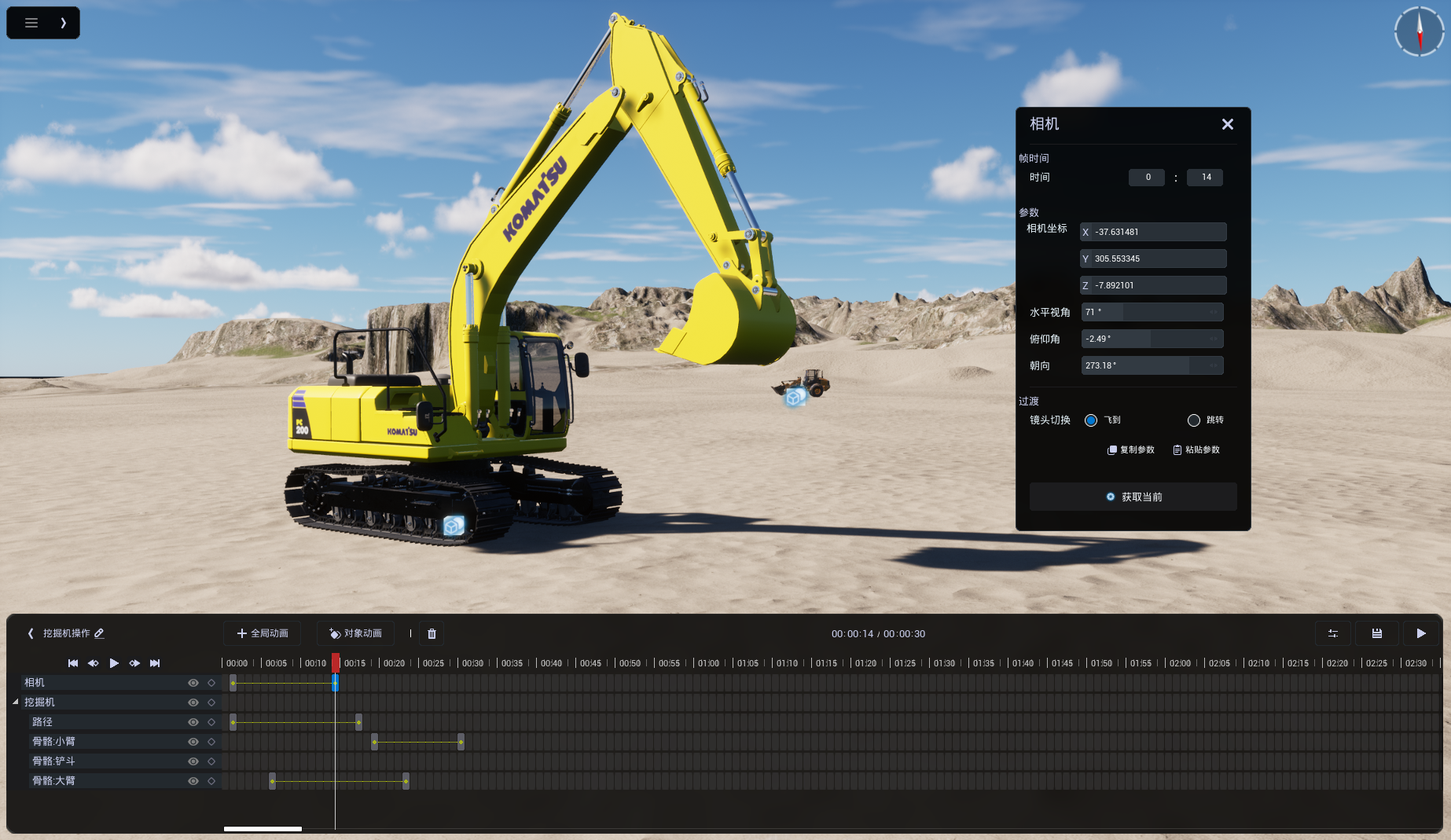Toggle visibility of 路径 track

pyautogui.click(x=193, y=722)
